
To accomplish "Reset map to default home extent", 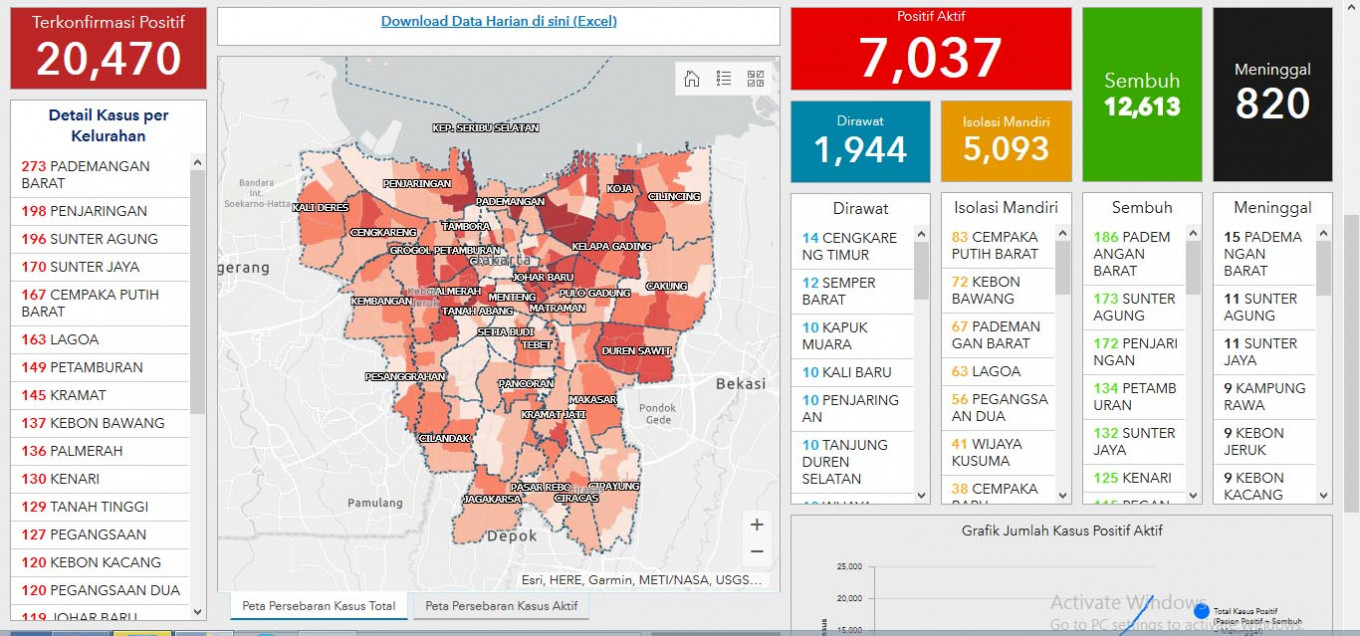I will coord(692,79).
